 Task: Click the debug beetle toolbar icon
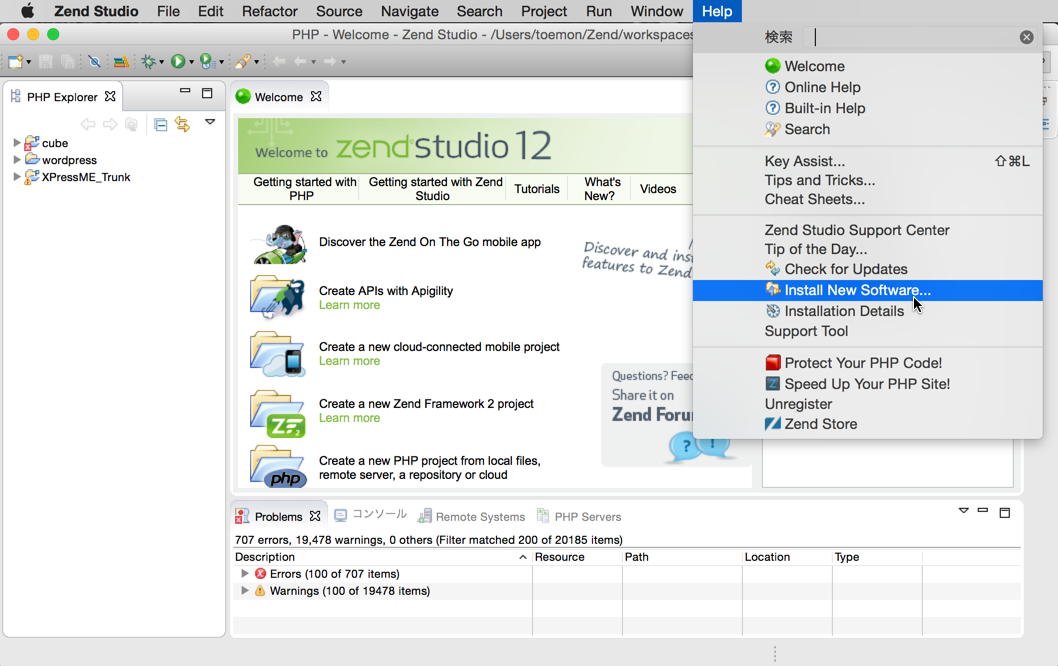[148, 62]
